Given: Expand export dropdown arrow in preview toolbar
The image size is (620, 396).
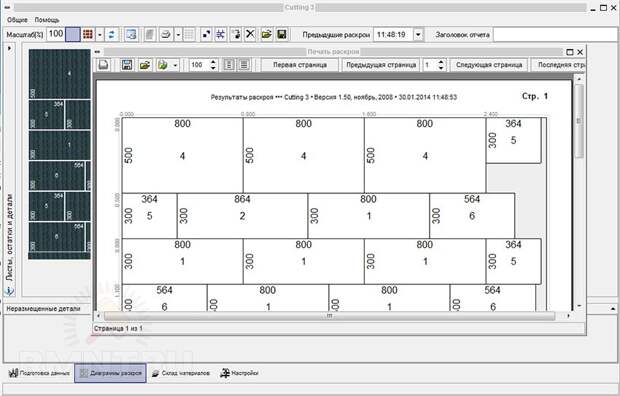Looking at the screenshot, I should (x=175, y=65).
